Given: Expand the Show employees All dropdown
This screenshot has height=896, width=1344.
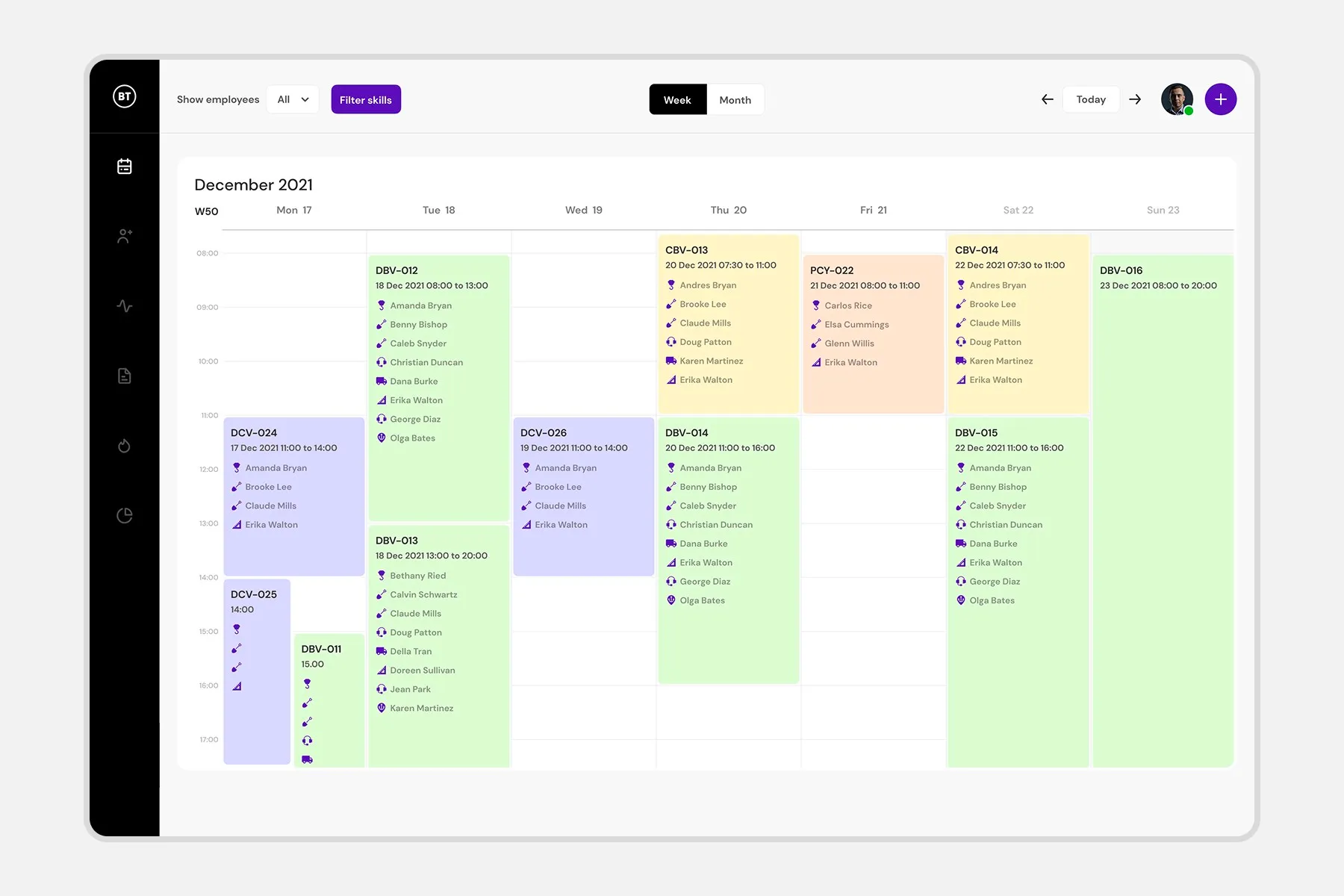Looking at the screenshot, I should 293,99.
